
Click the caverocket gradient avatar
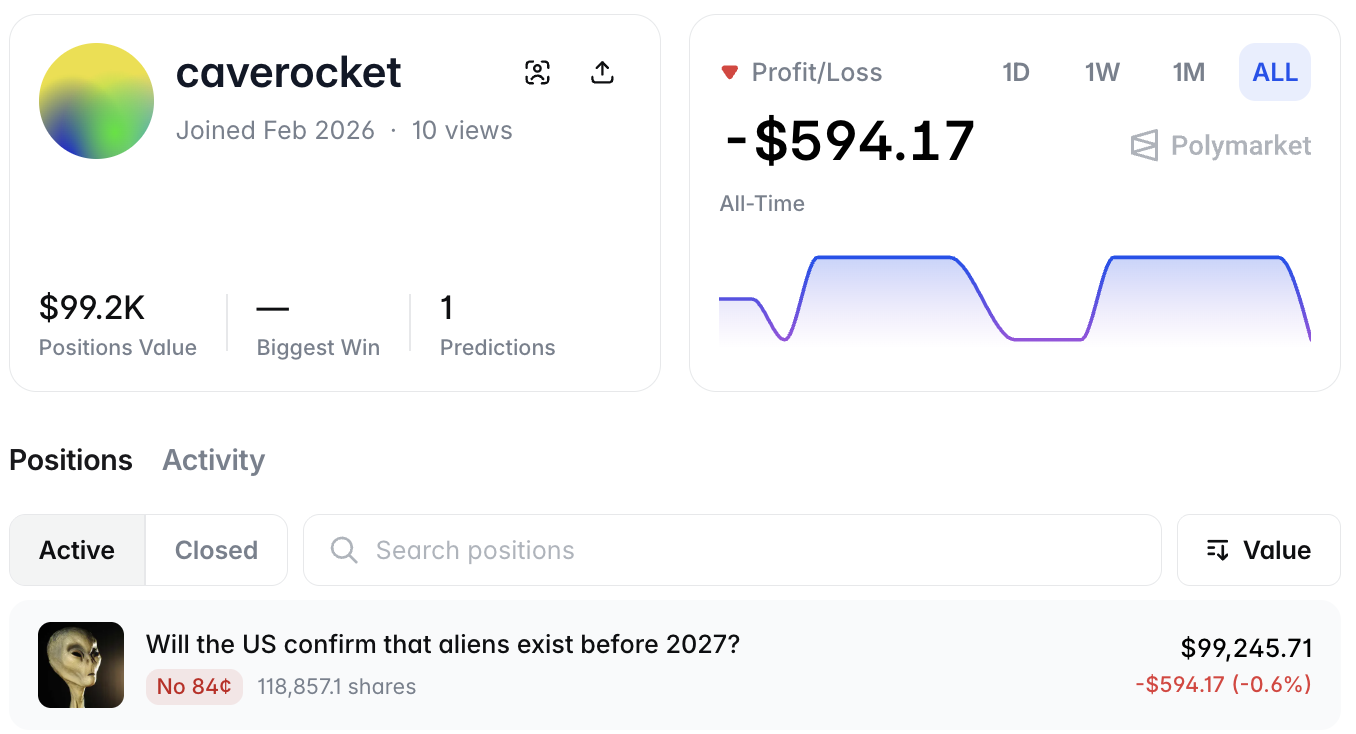pos(96,101)
